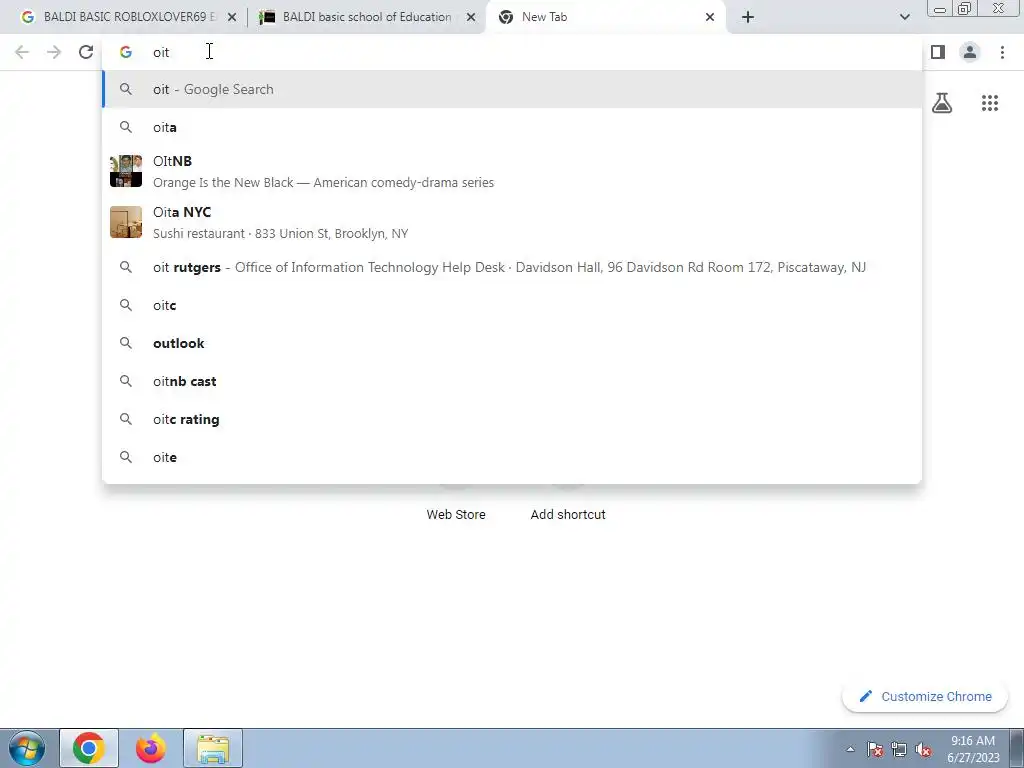This screenshot has height=768, width=1024.
Task: Open Chrome's three-dot menu
Action: (x=1002, y=52)
